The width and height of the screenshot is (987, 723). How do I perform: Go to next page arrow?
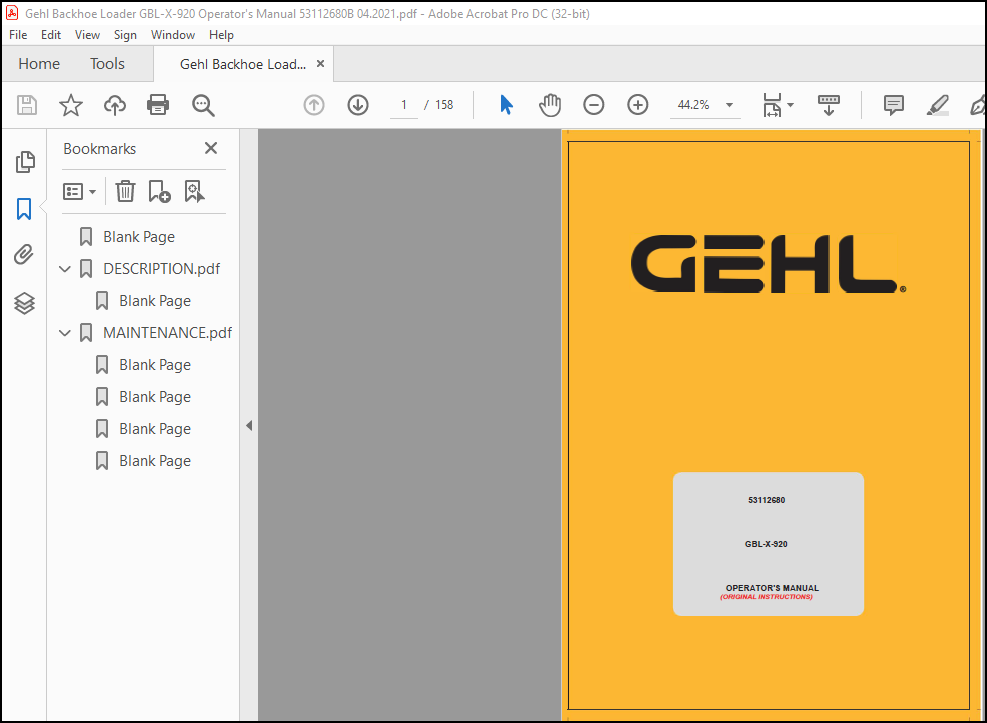pyautogui.click(x=358, y=105)
